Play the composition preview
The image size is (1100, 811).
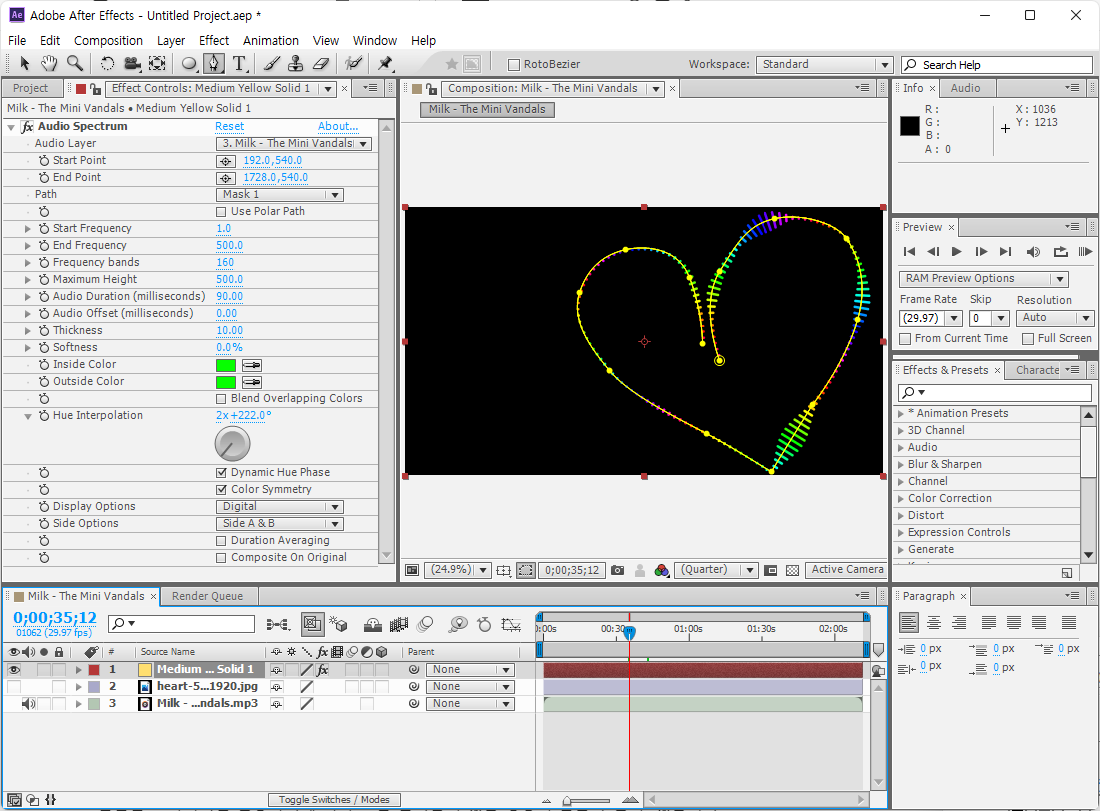tap(956, 252)
